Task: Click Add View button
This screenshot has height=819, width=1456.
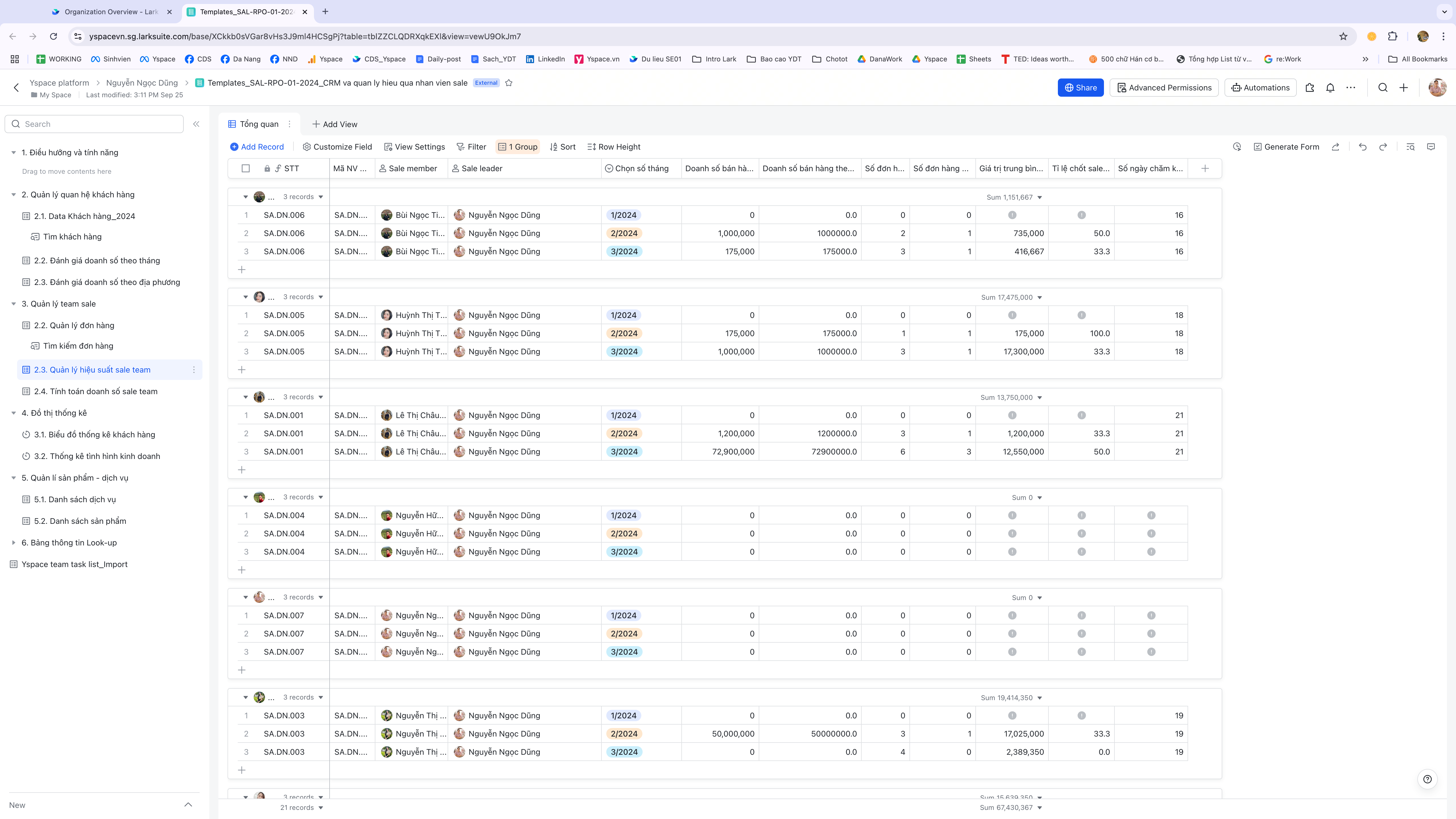Action: [335, 124]
